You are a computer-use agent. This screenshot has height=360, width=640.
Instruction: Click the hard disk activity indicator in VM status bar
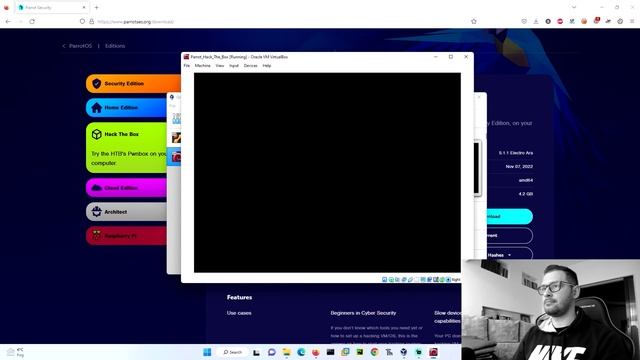(x=384, y=280)
